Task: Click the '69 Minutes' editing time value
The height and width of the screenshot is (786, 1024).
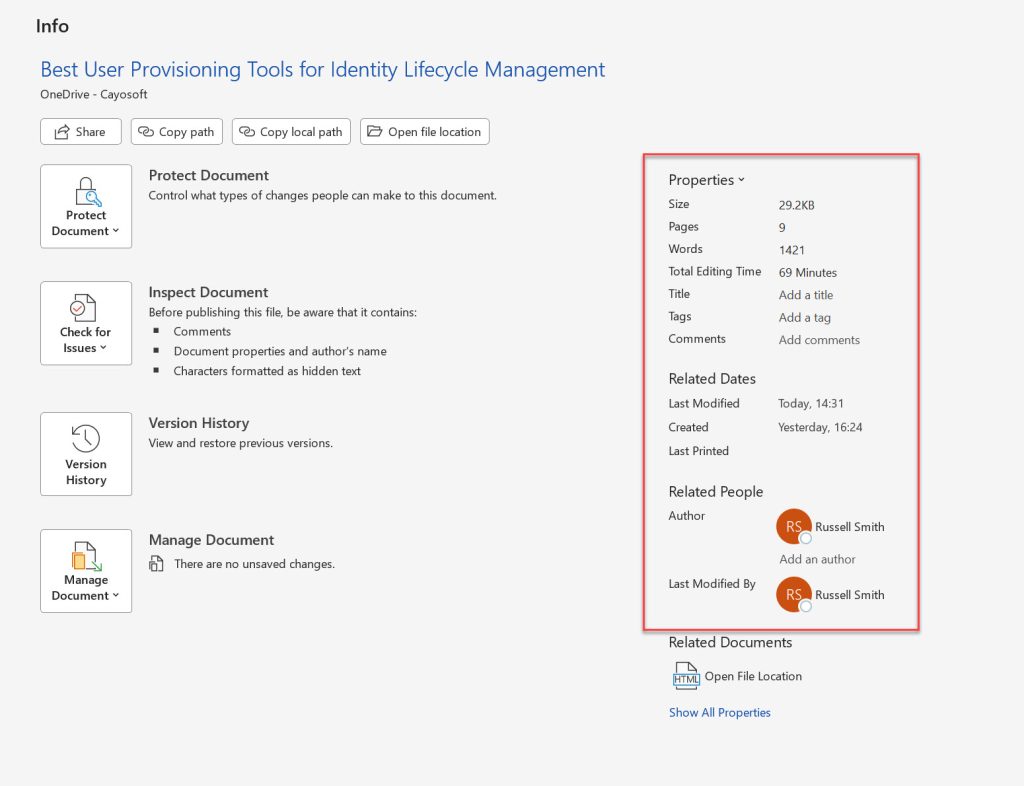Action: pyautogui.click(x=807, y=272)
